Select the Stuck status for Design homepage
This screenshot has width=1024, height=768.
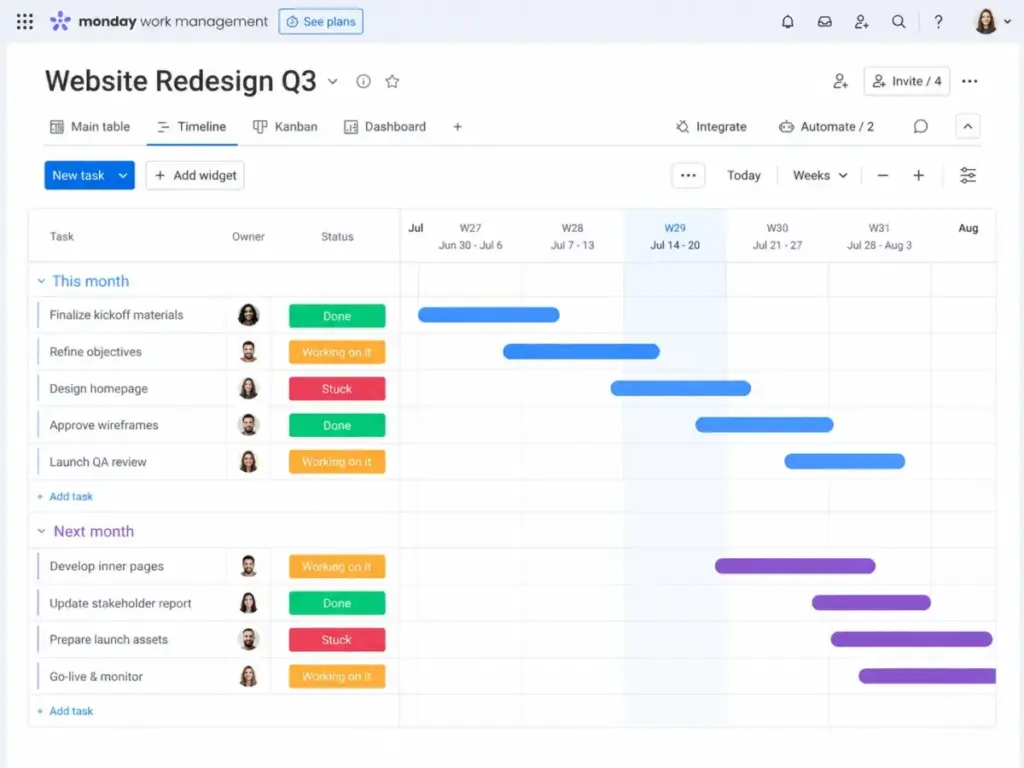pyautogui.click(x=337, y=389)
